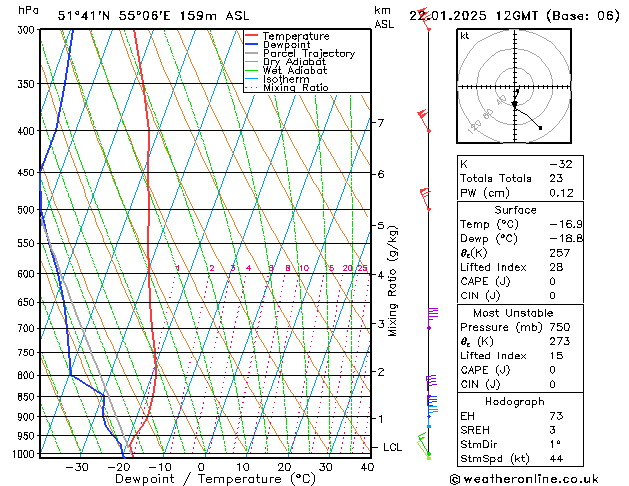Viewport: 629px width, 486px height.
Task: Click the mixing ratio label 1
Action: click(177, 268)
